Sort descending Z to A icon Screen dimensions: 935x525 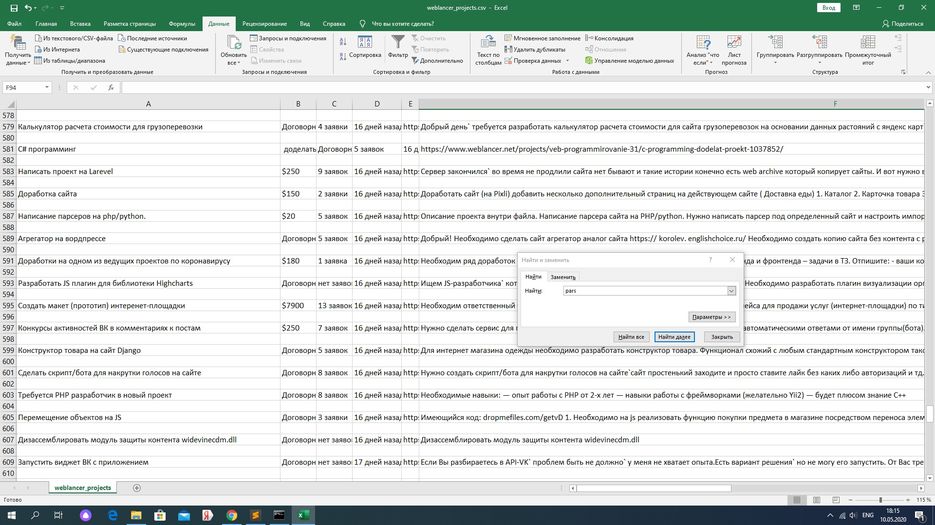point(343,57)
